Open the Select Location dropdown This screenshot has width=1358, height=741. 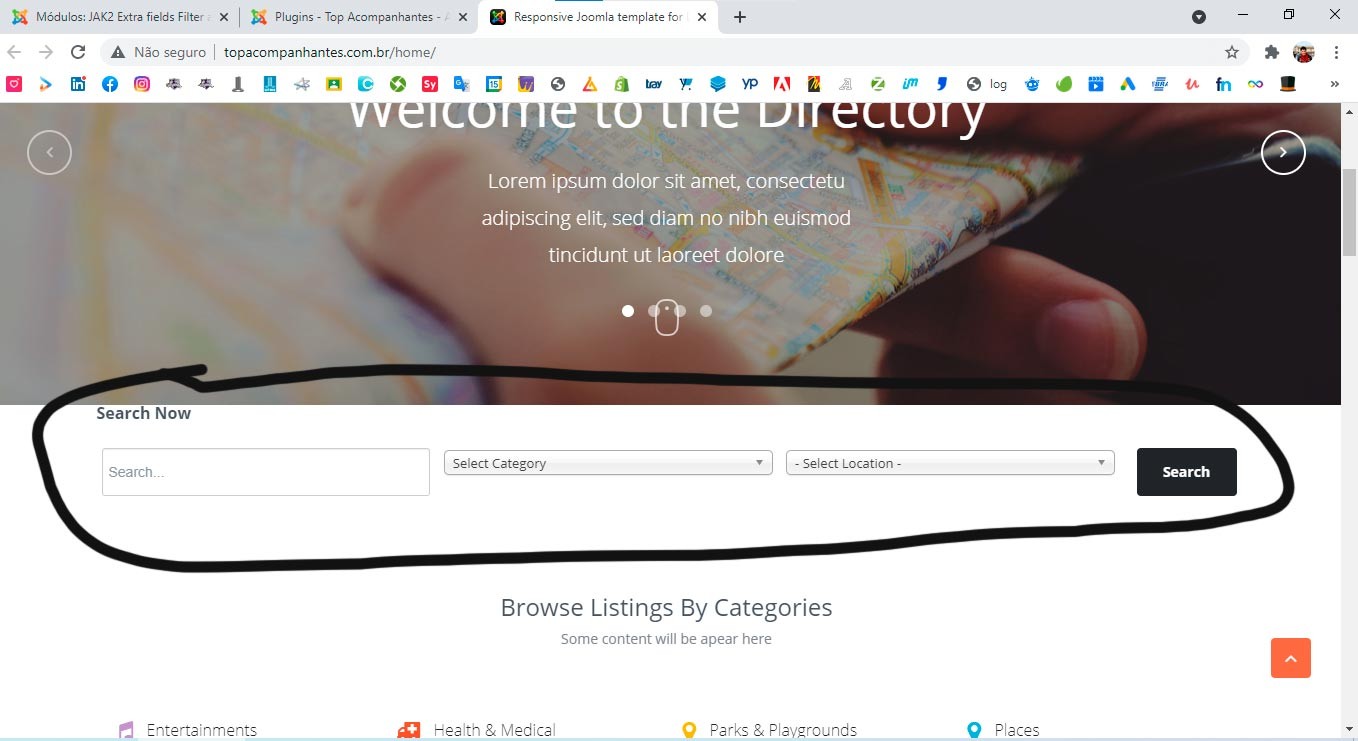(950, 463)
